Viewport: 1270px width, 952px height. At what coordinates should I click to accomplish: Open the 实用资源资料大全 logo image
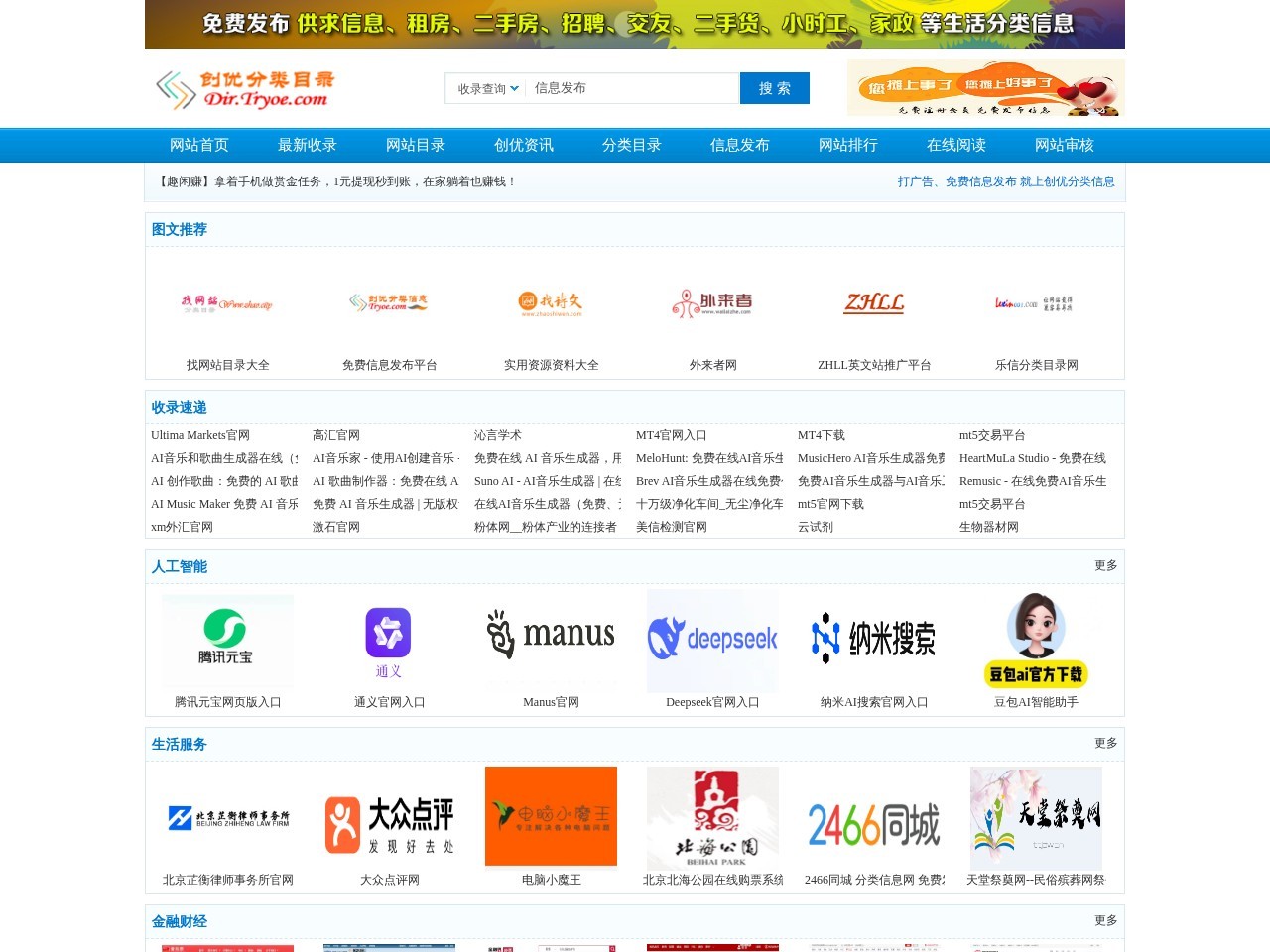[551, 303]
